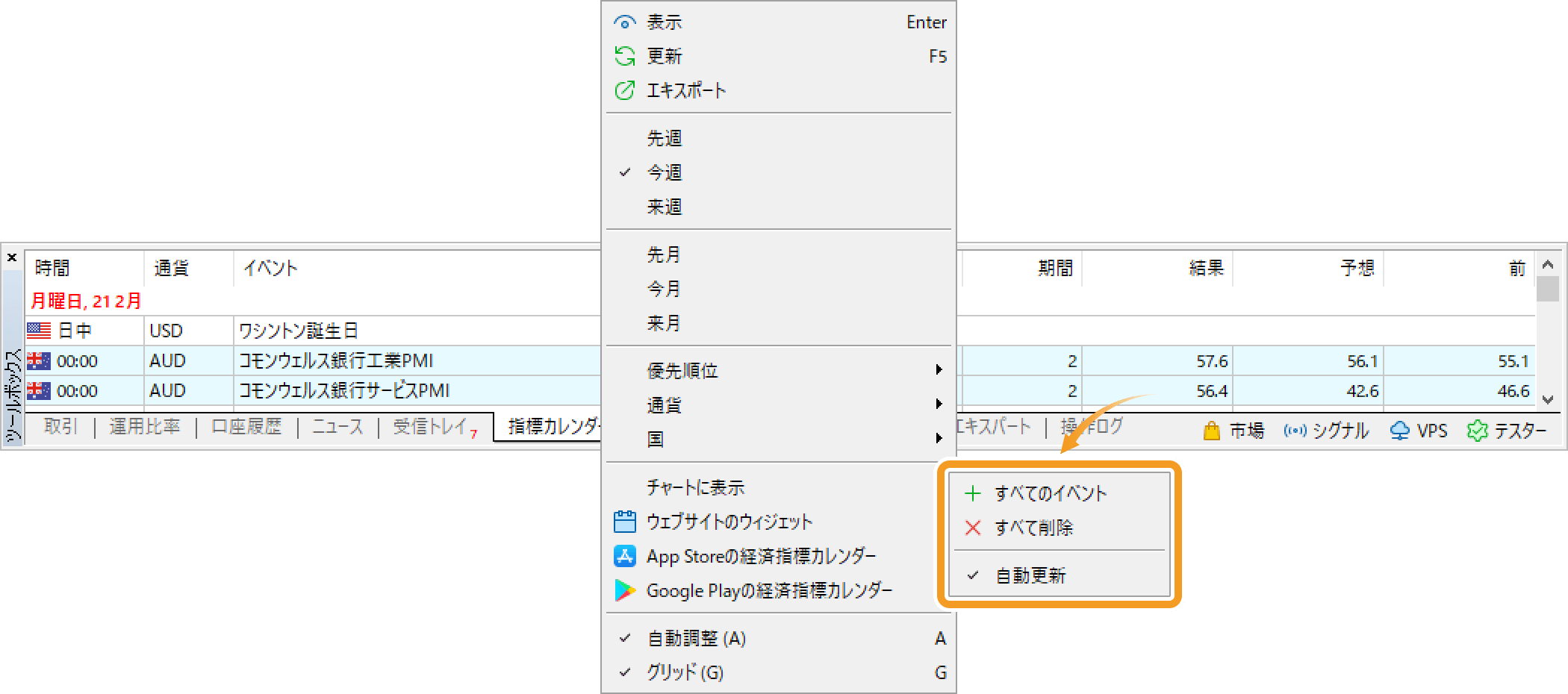Sort by the 時間 column header
Screen dimensions: 1568x694
[x=85, y=268]
